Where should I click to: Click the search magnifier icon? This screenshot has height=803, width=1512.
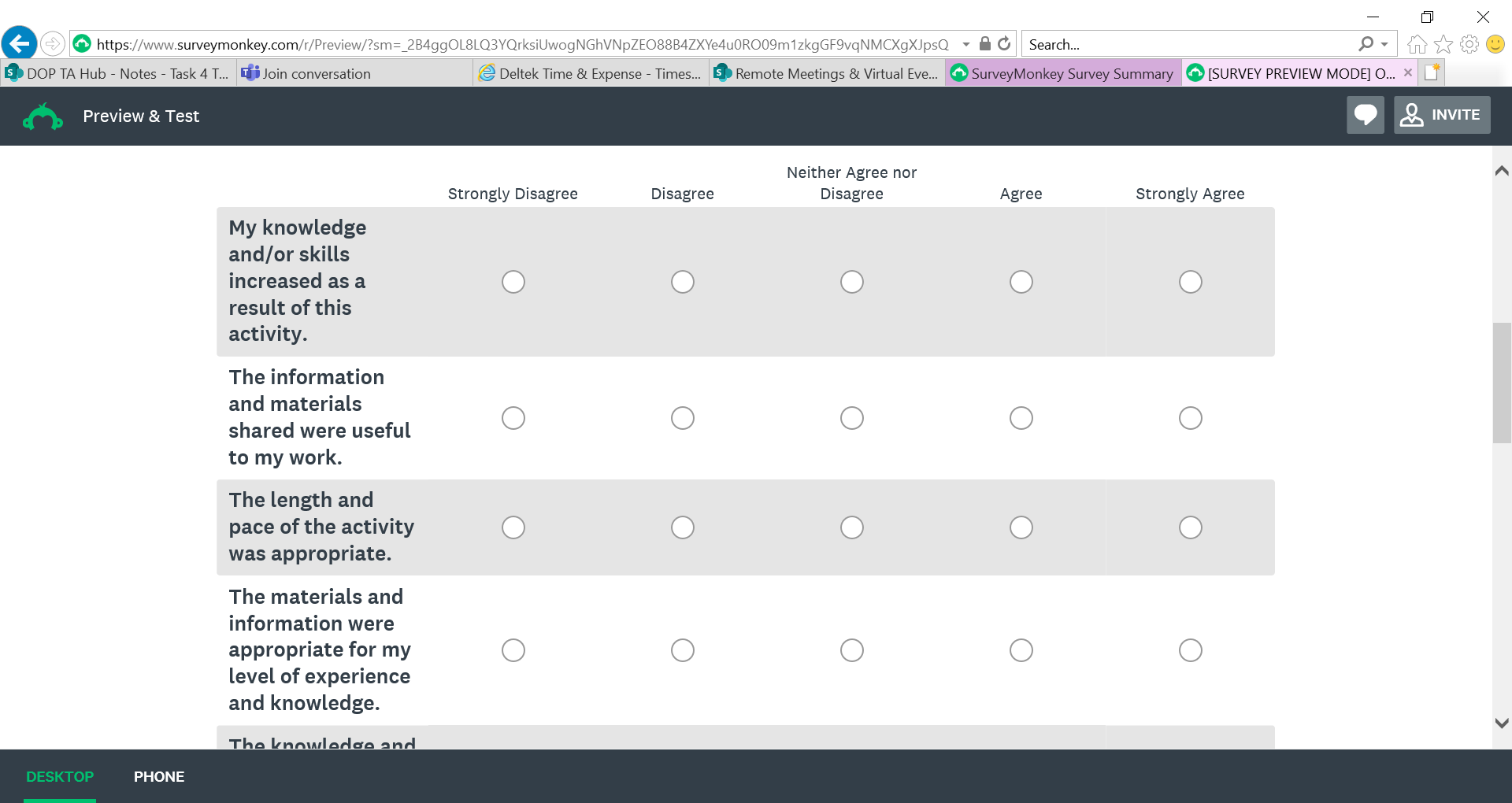1366,44
